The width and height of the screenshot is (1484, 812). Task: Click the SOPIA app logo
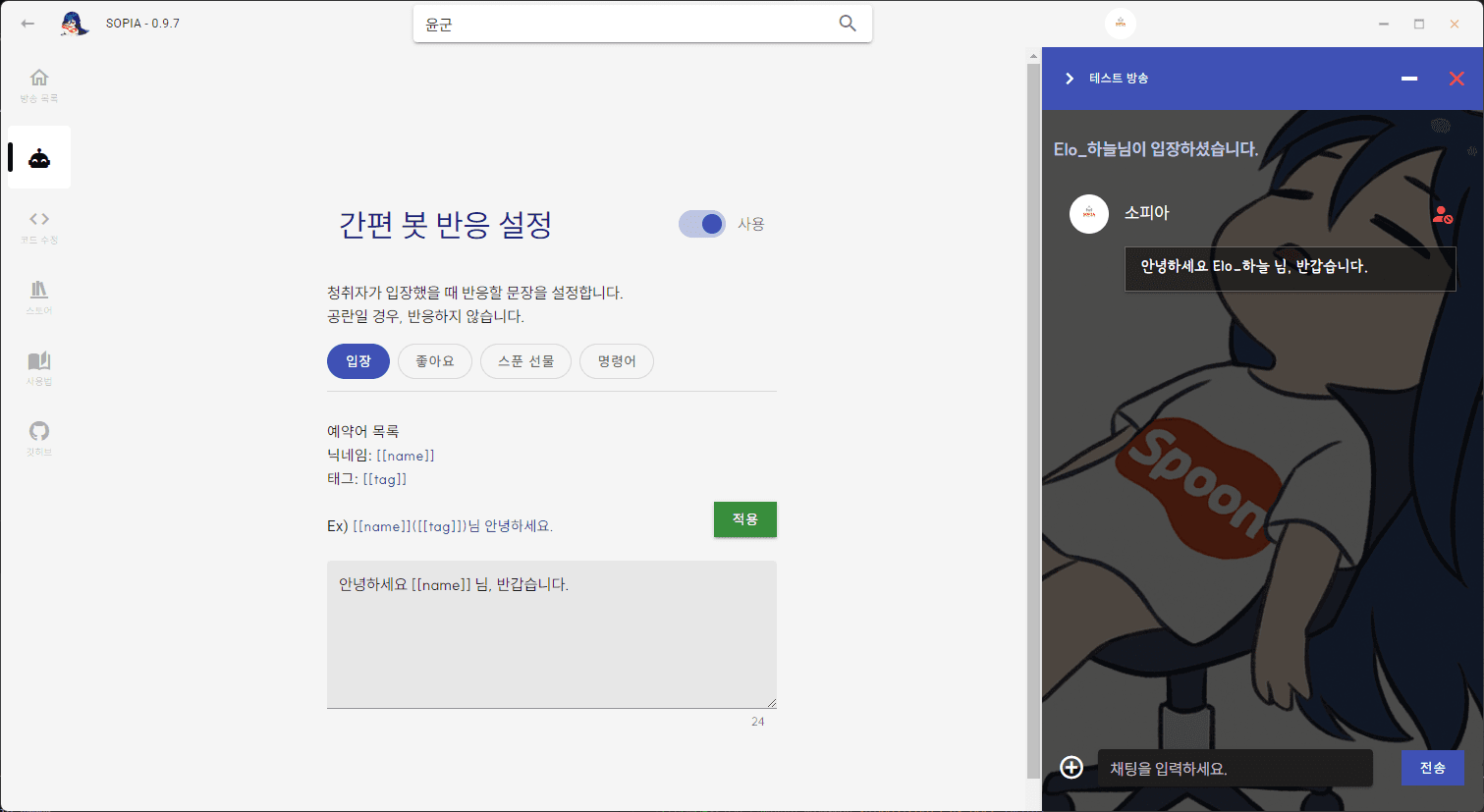tap(74, 24)
